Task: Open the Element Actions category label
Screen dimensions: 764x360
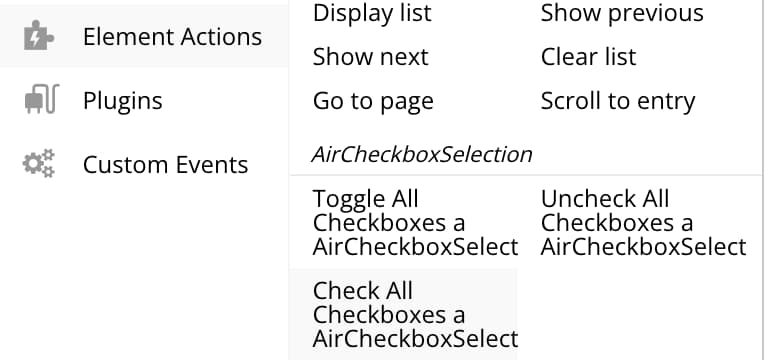Action: [x=172, y=37]
